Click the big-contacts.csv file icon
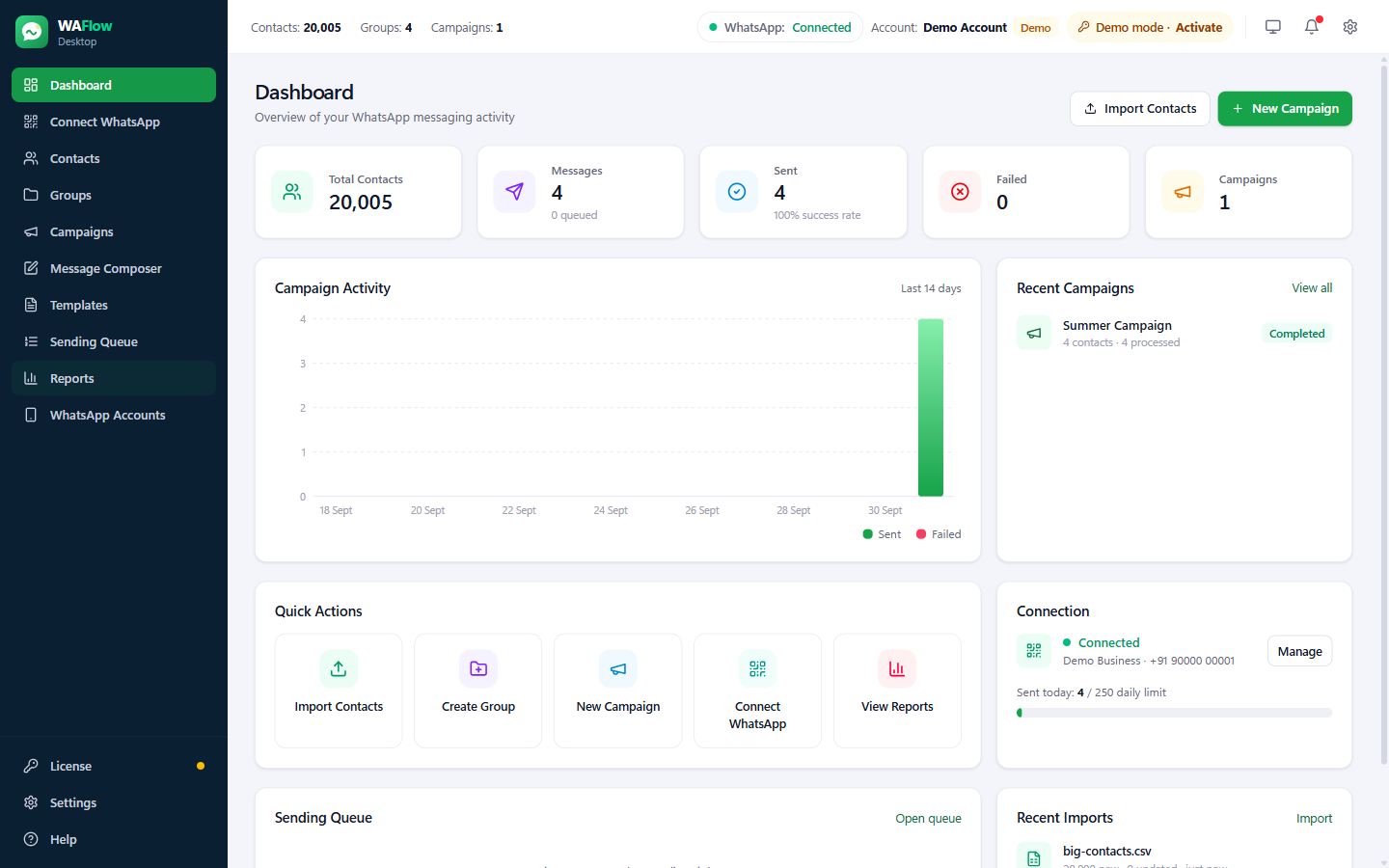 (x=1034, y=857)
